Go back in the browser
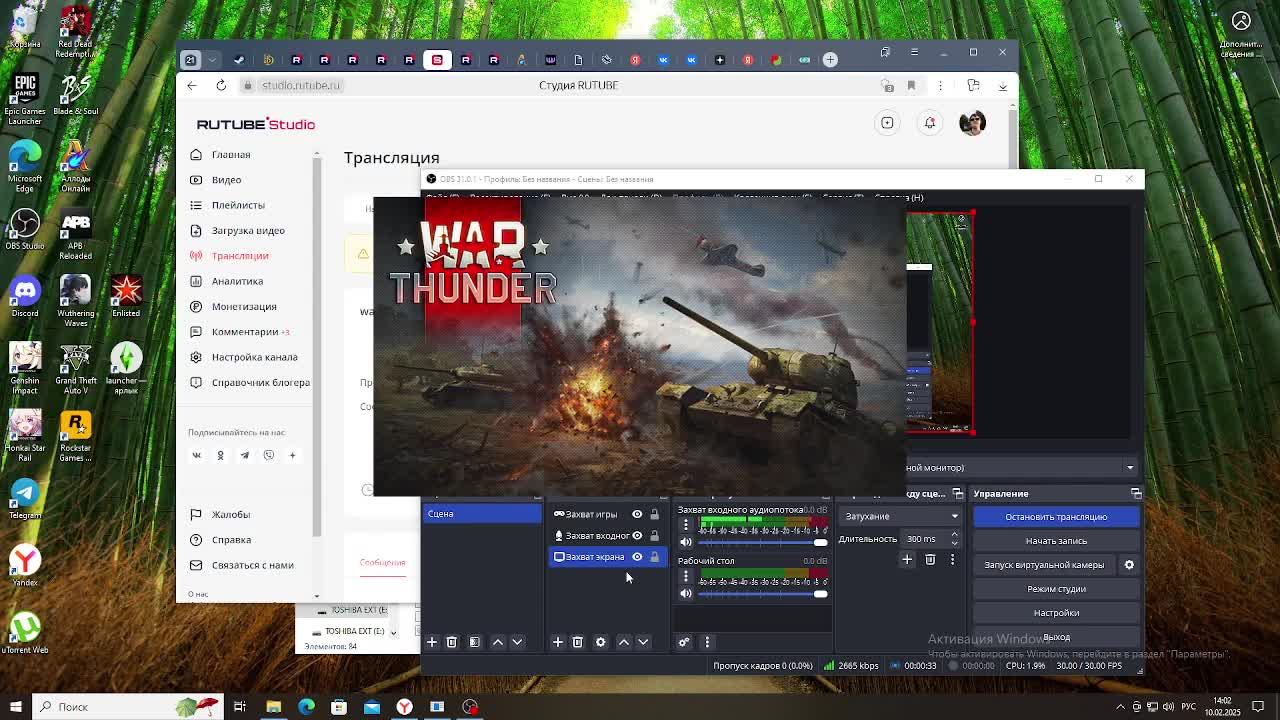The width and height of the screenshot is (1280, 720). point(192,85)
